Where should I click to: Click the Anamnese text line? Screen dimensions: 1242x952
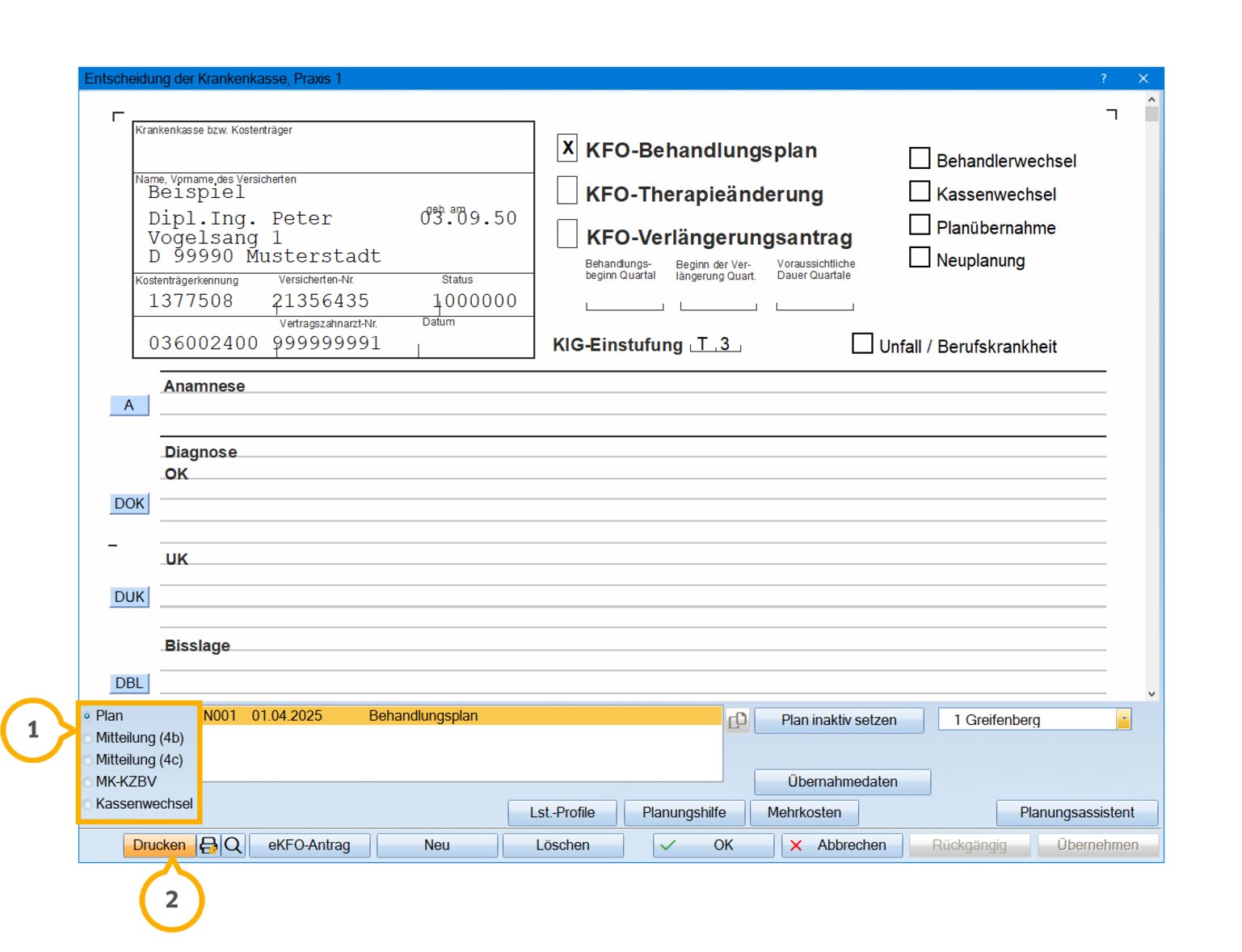click(x=633, y=404)
